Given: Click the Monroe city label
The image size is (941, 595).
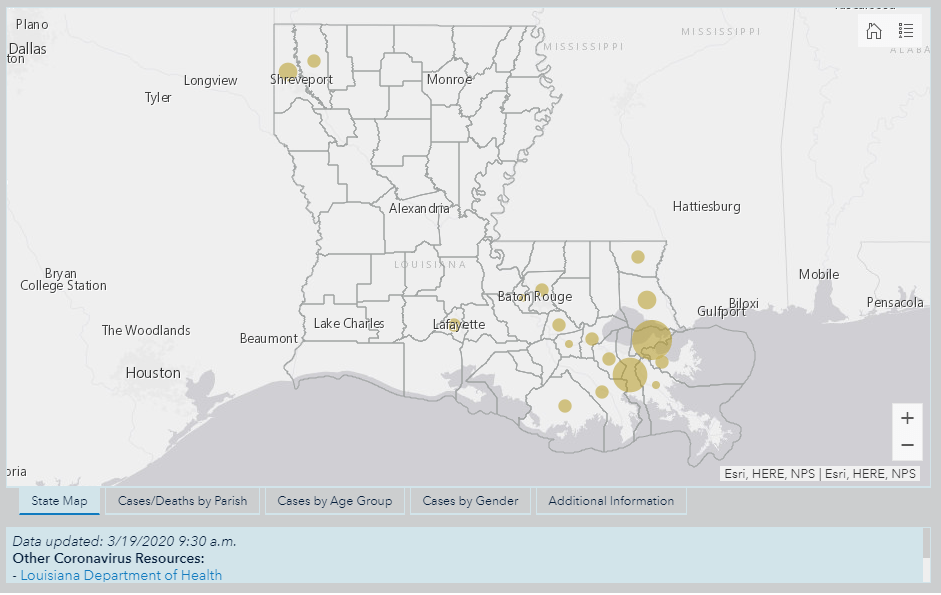Looking at the screenshot, I should click(449, 79).
